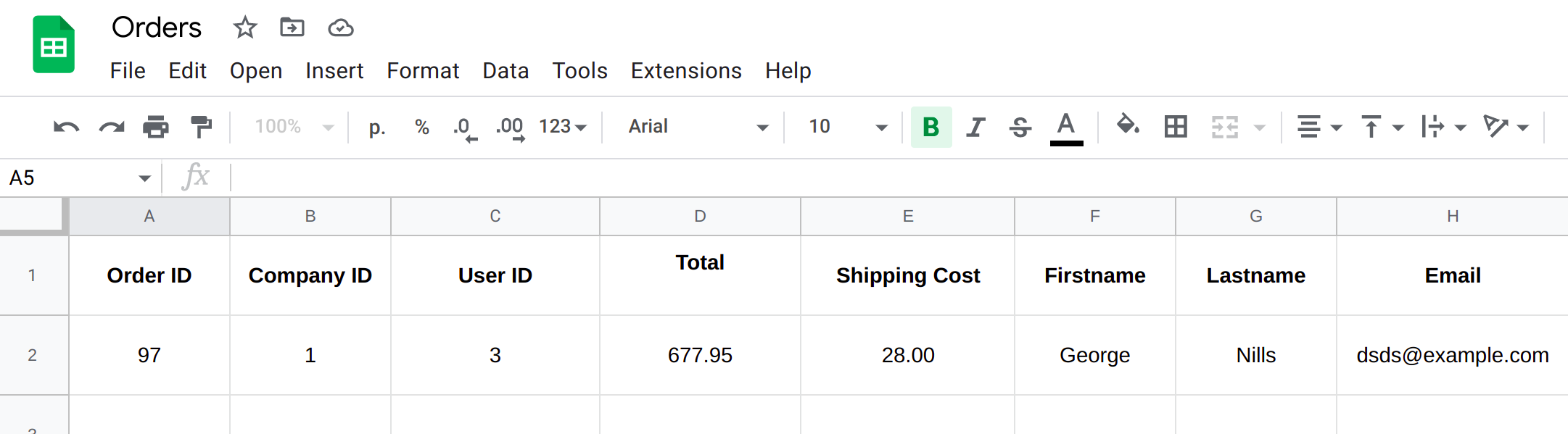Open text rotation dropdown
Screen dimensions: 1568x434
point(1506,127)
